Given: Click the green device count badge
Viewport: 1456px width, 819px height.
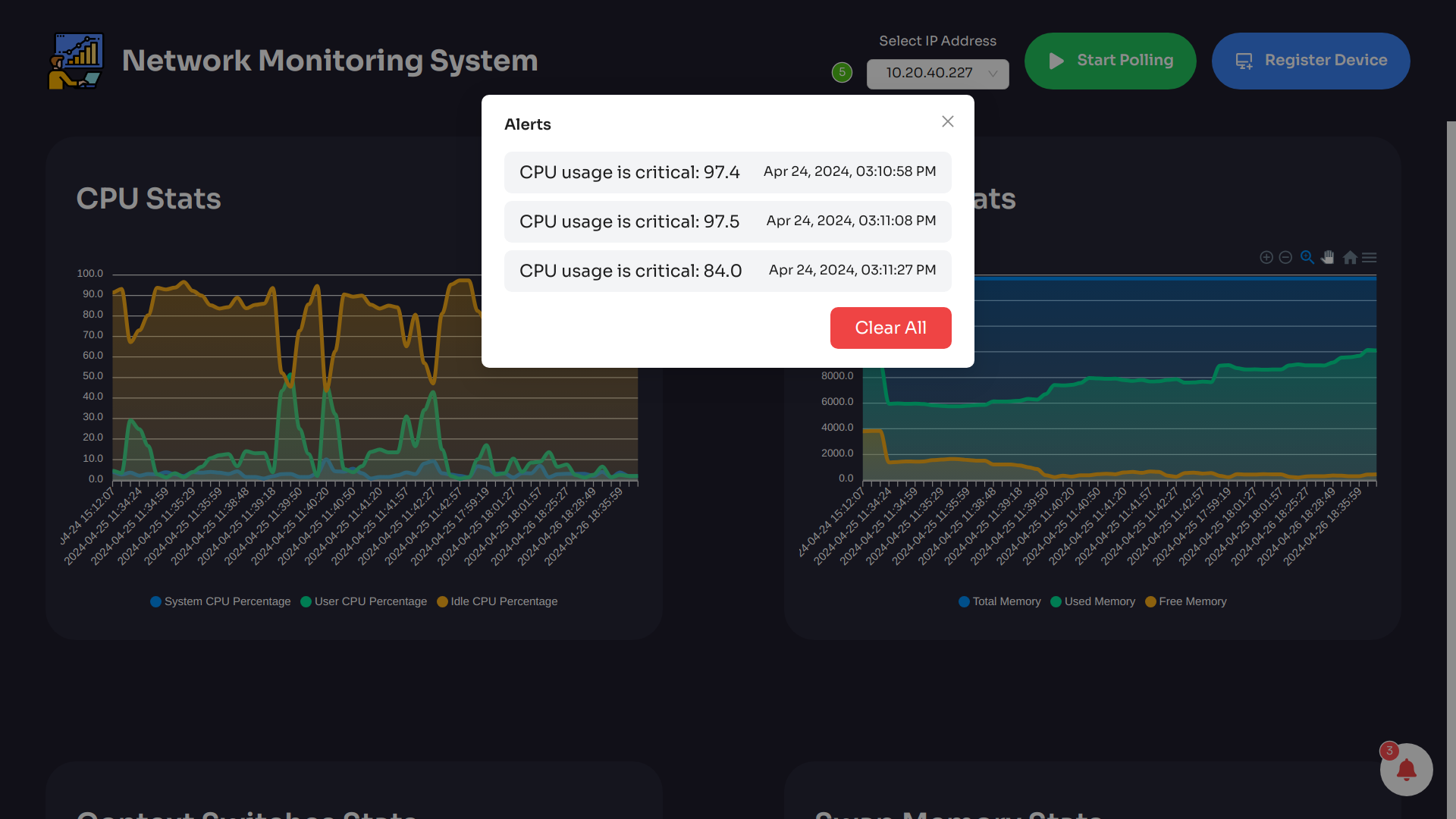Looking at the screenshot, I should (x=842, y=72).
